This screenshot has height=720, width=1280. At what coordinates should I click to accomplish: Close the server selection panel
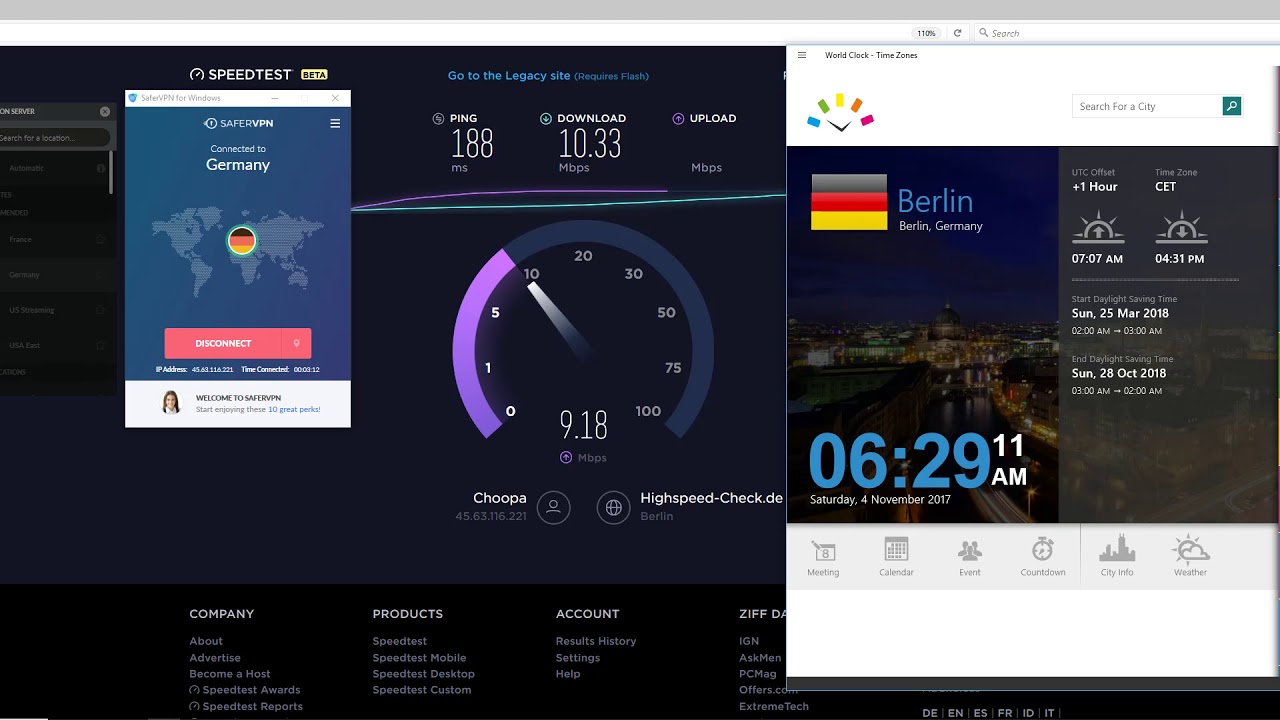105,112
